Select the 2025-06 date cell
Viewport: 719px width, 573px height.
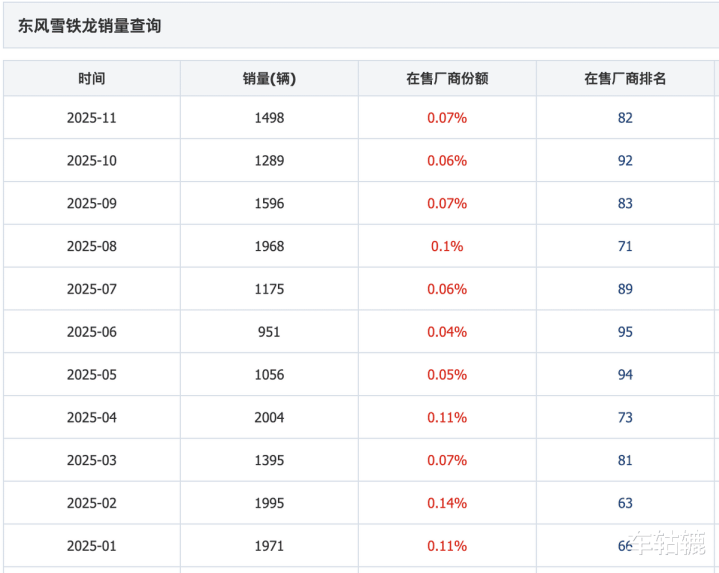[92, 331]
